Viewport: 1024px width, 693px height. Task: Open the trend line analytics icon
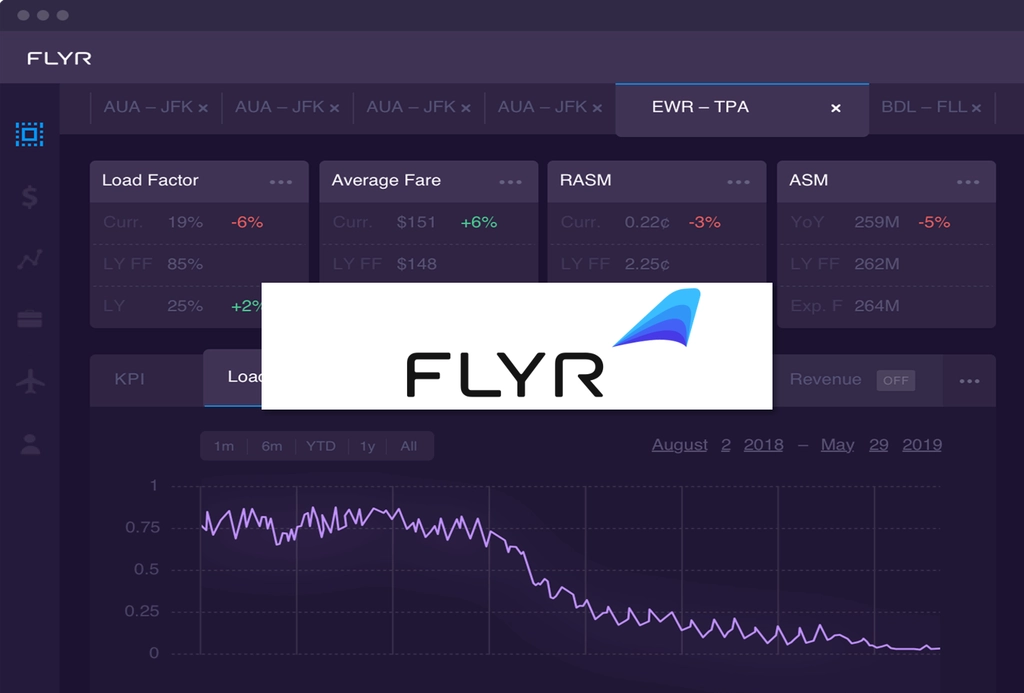30,259
